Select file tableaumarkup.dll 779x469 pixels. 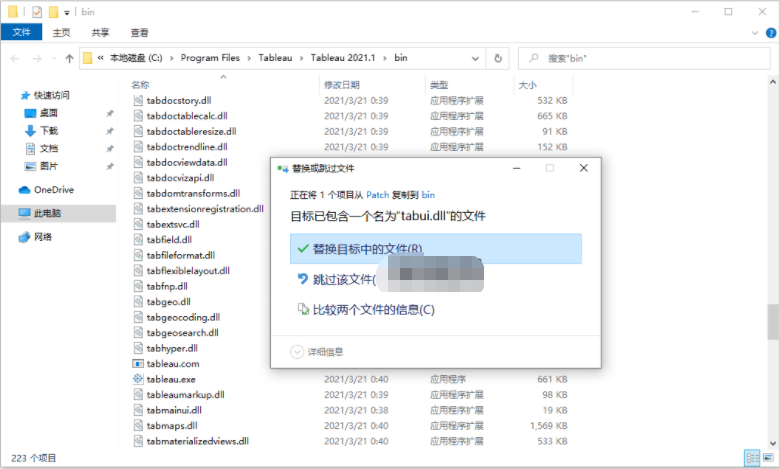tap(185, 394)
